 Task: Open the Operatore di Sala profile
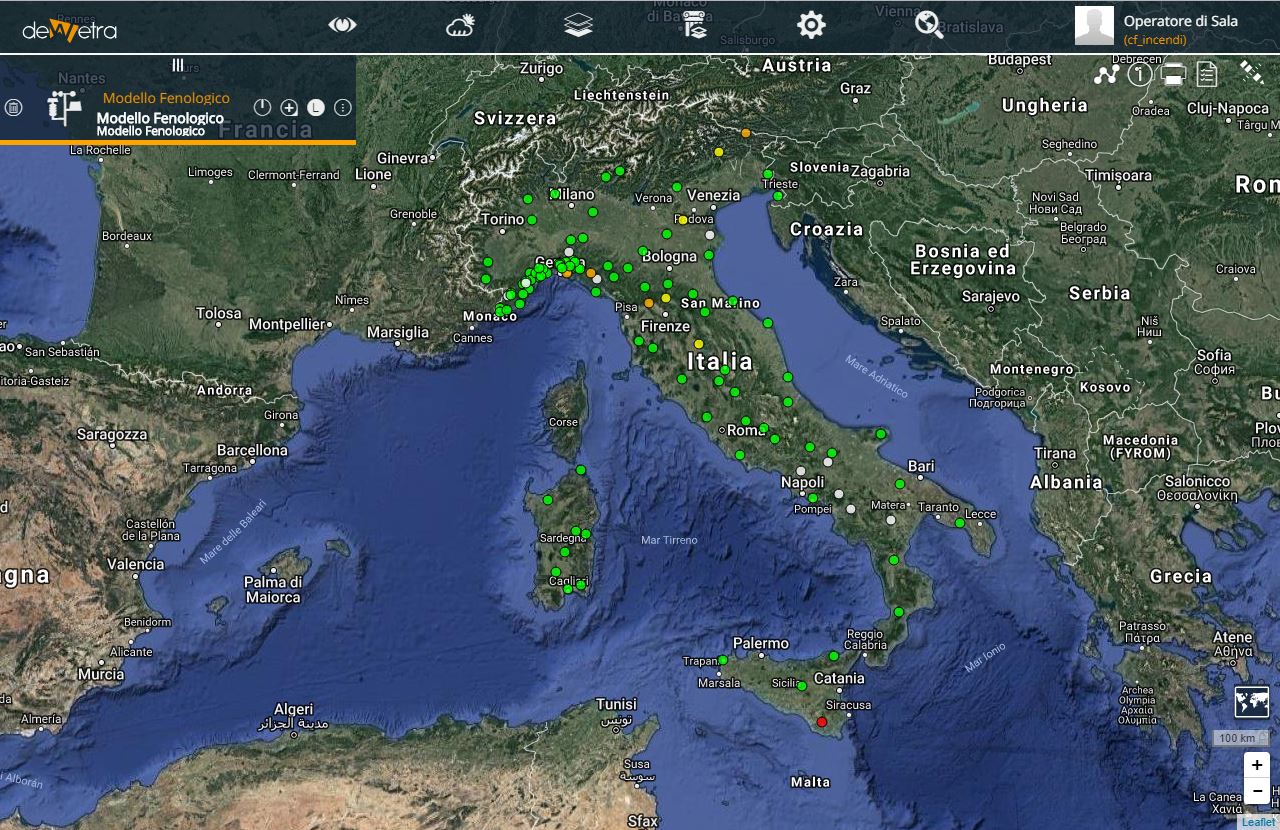1180,21
